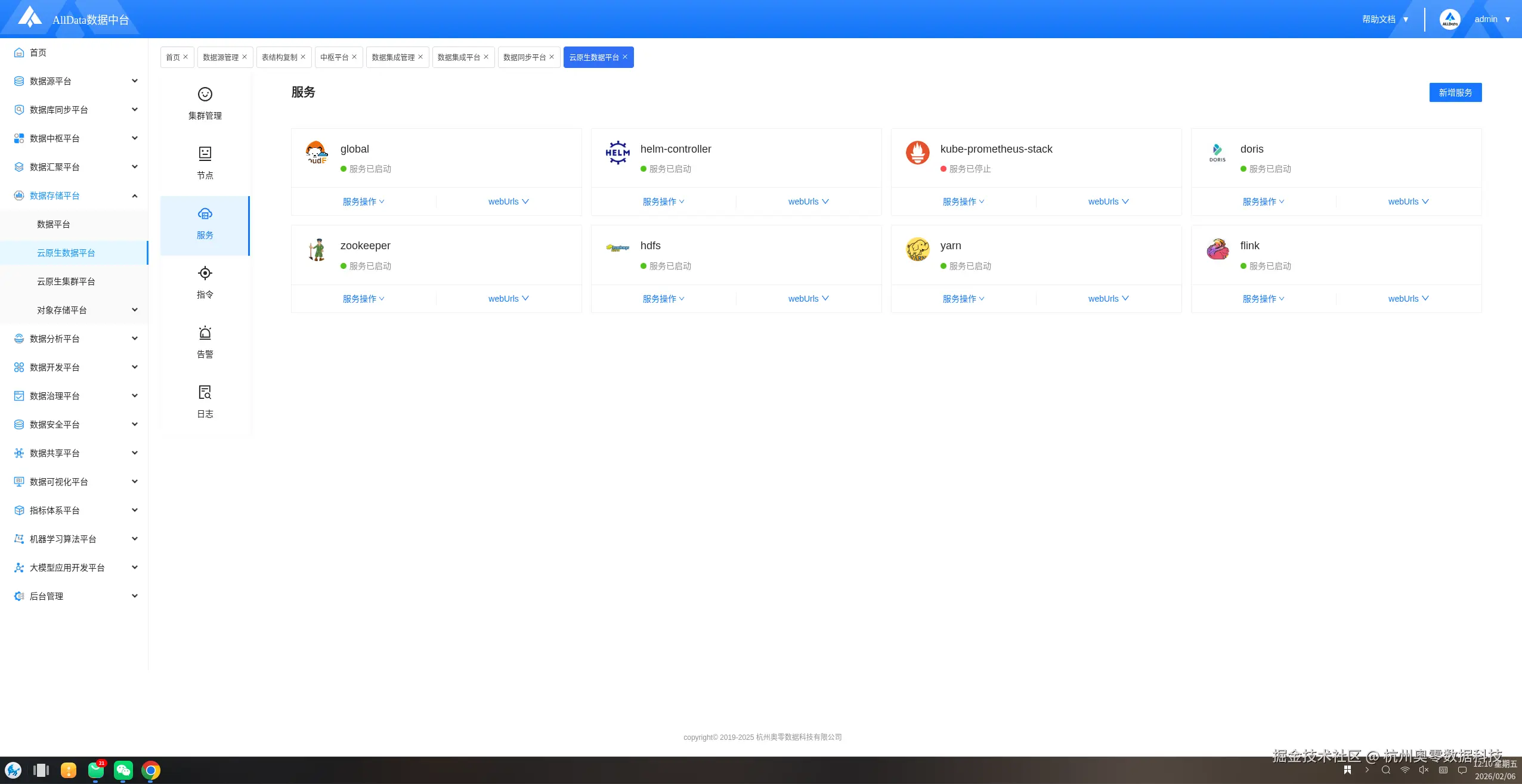1522x784 pixels.
Task: Switch to the 数据集成管理 tab
Action: pyautogui.click(x=393, y=57)
